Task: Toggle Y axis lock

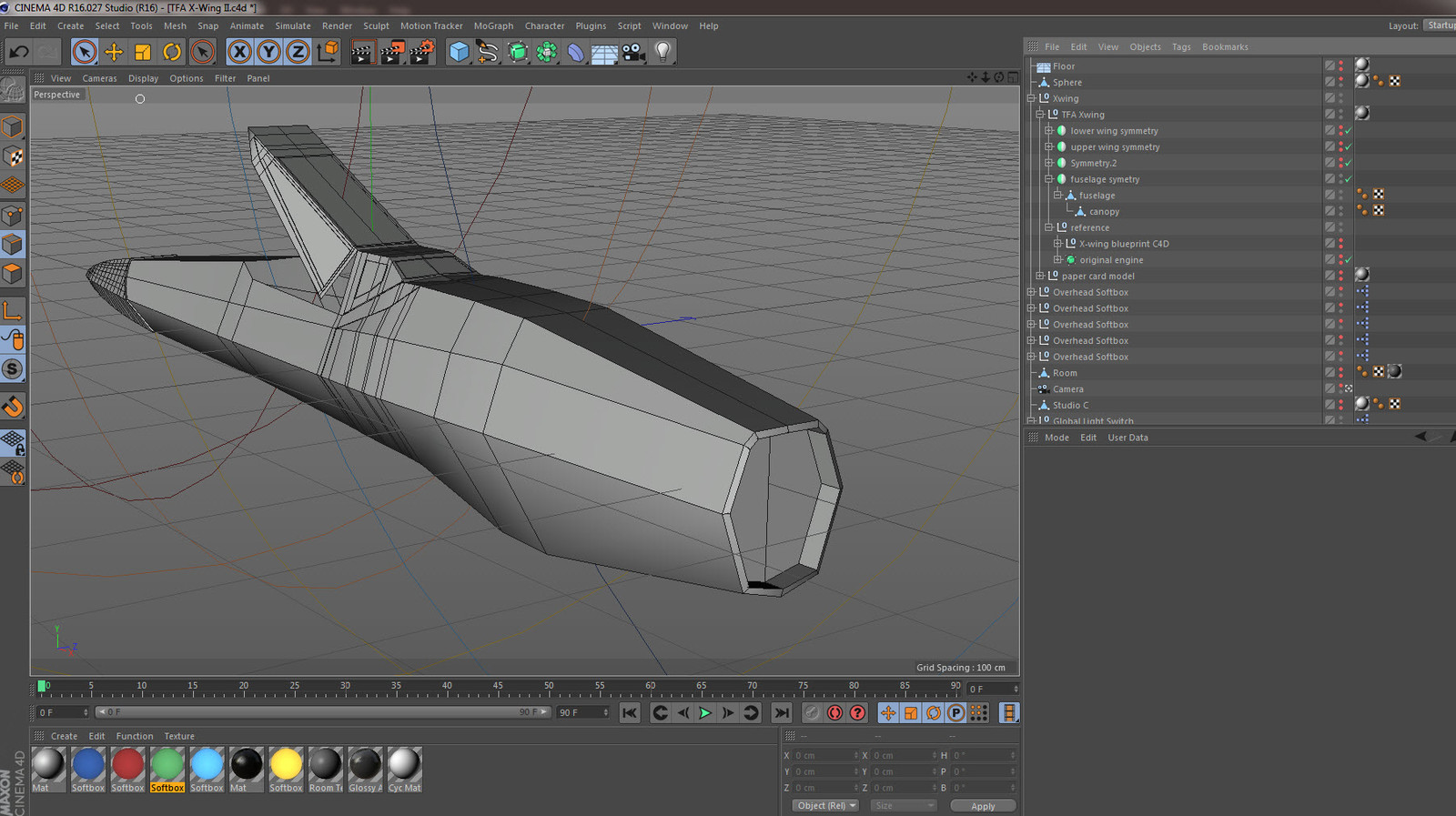Action: (268, 52)
